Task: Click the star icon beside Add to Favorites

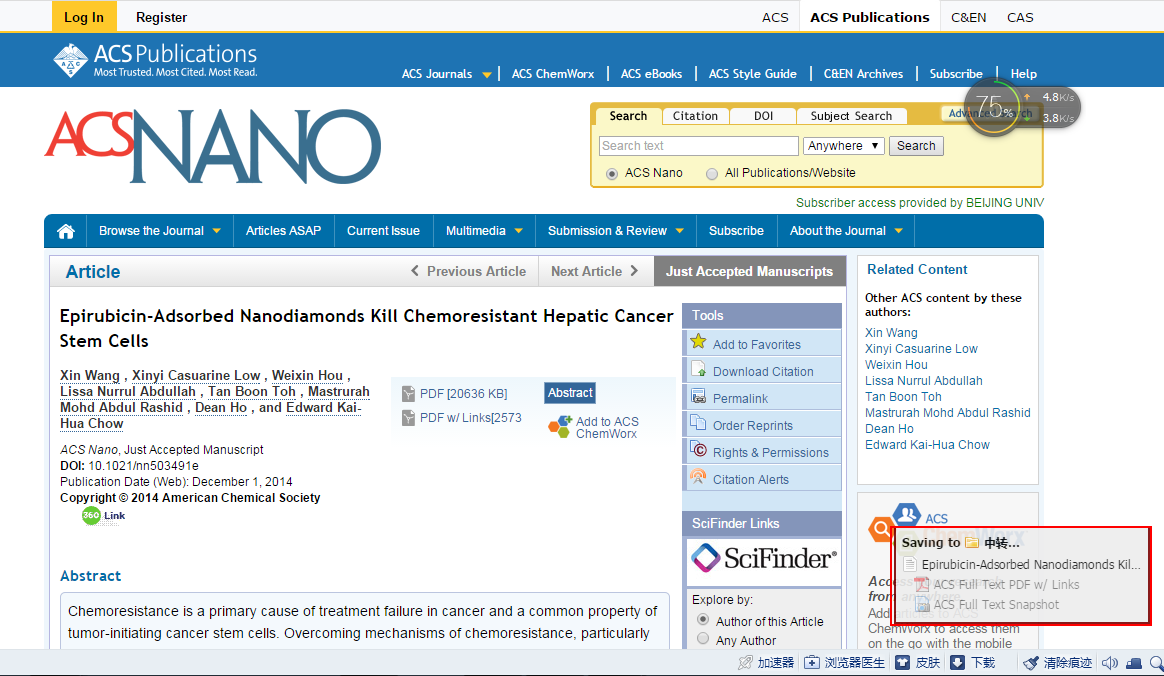Action: tap(699, 342)
